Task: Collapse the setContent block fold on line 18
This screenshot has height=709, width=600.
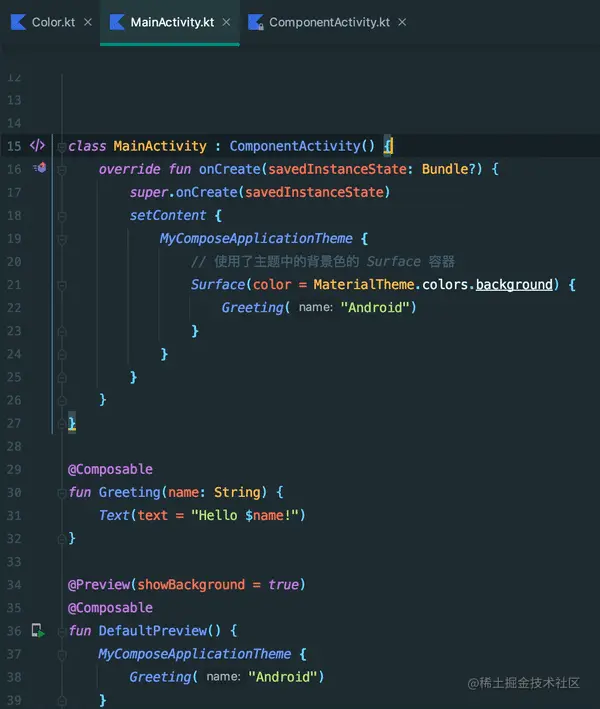Action: [62, 216]
